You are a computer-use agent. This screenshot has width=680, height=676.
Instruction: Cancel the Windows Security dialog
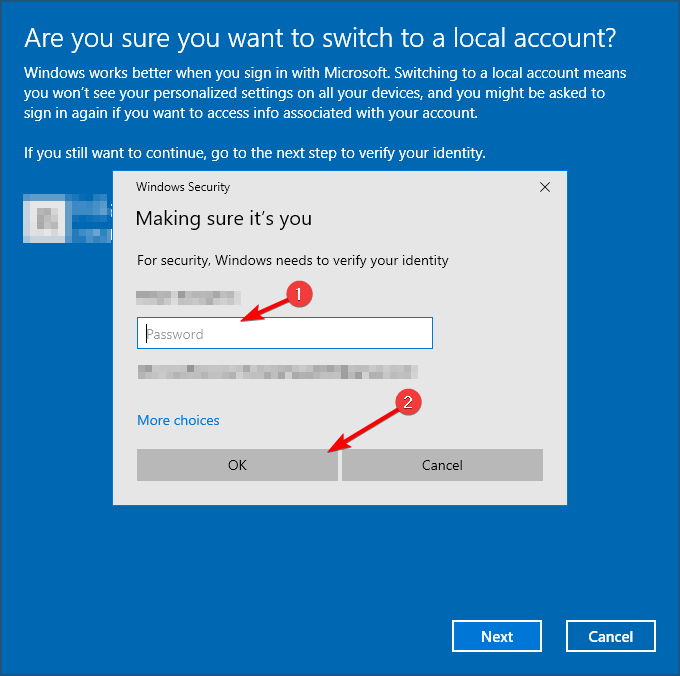click(x=442, y=465)
